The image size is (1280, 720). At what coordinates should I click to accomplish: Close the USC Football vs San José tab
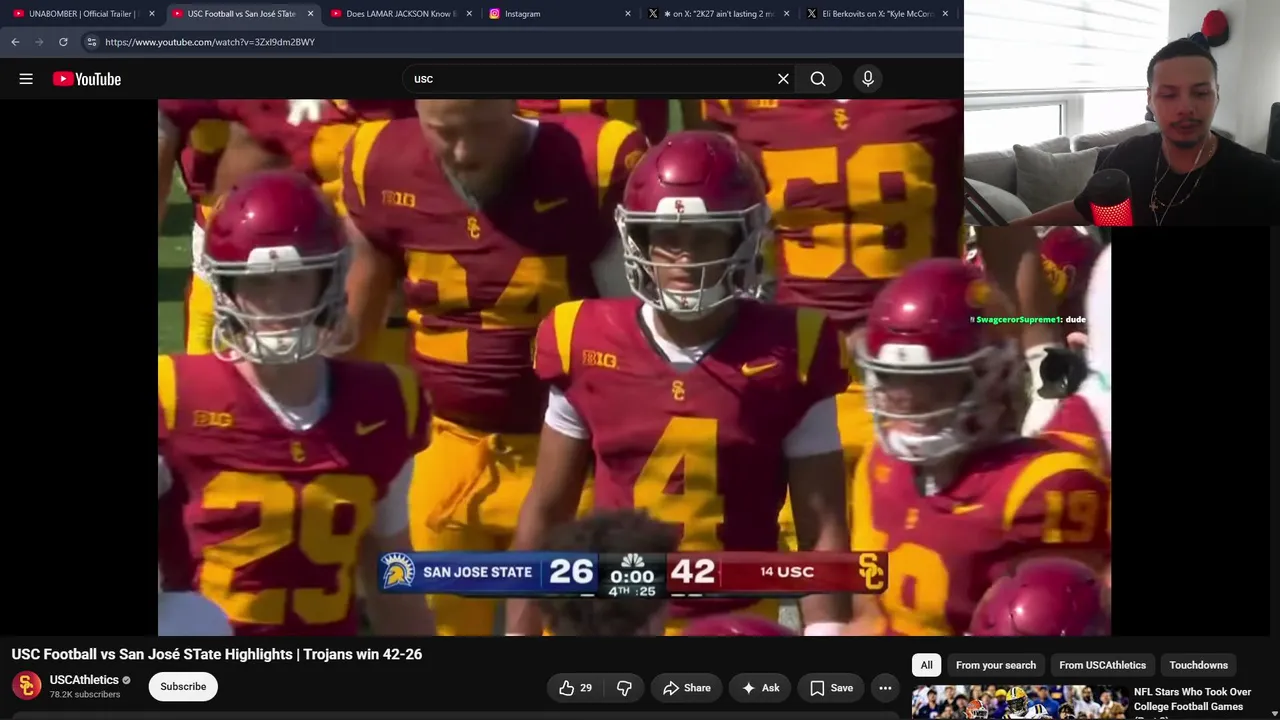coord(310,14)
